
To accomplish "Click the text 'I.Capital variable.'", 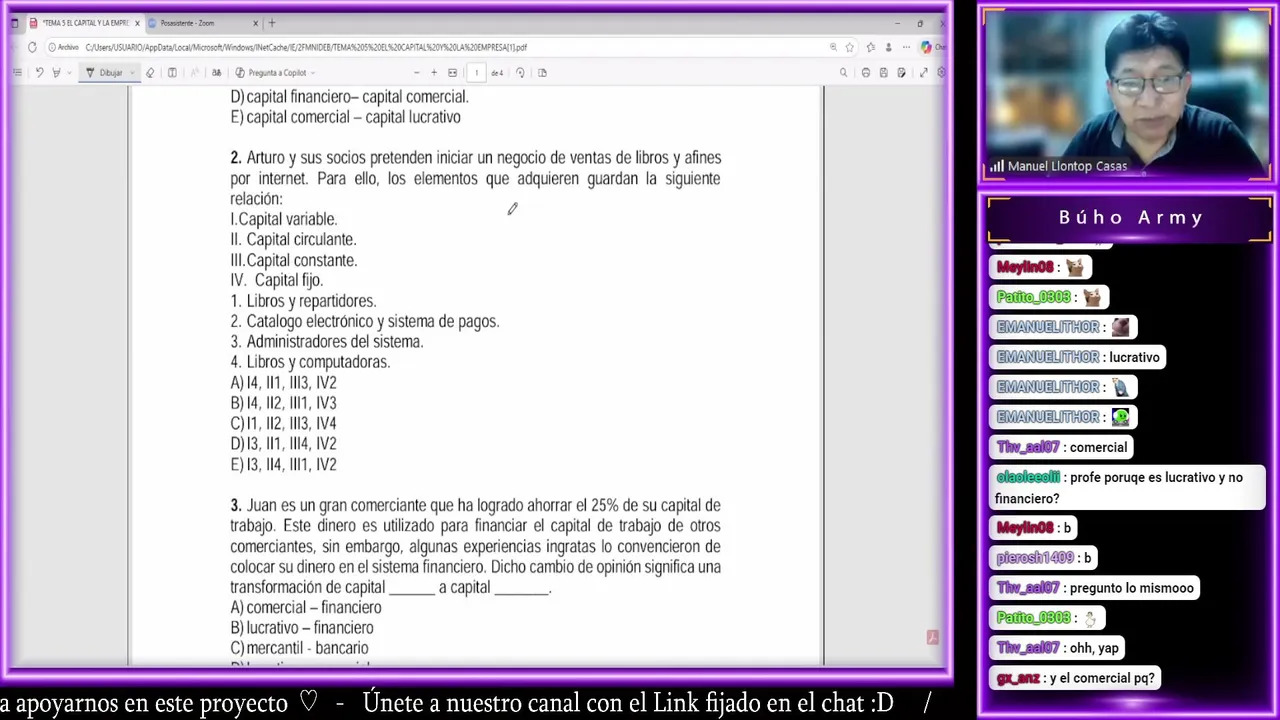I will coord(283,219).
